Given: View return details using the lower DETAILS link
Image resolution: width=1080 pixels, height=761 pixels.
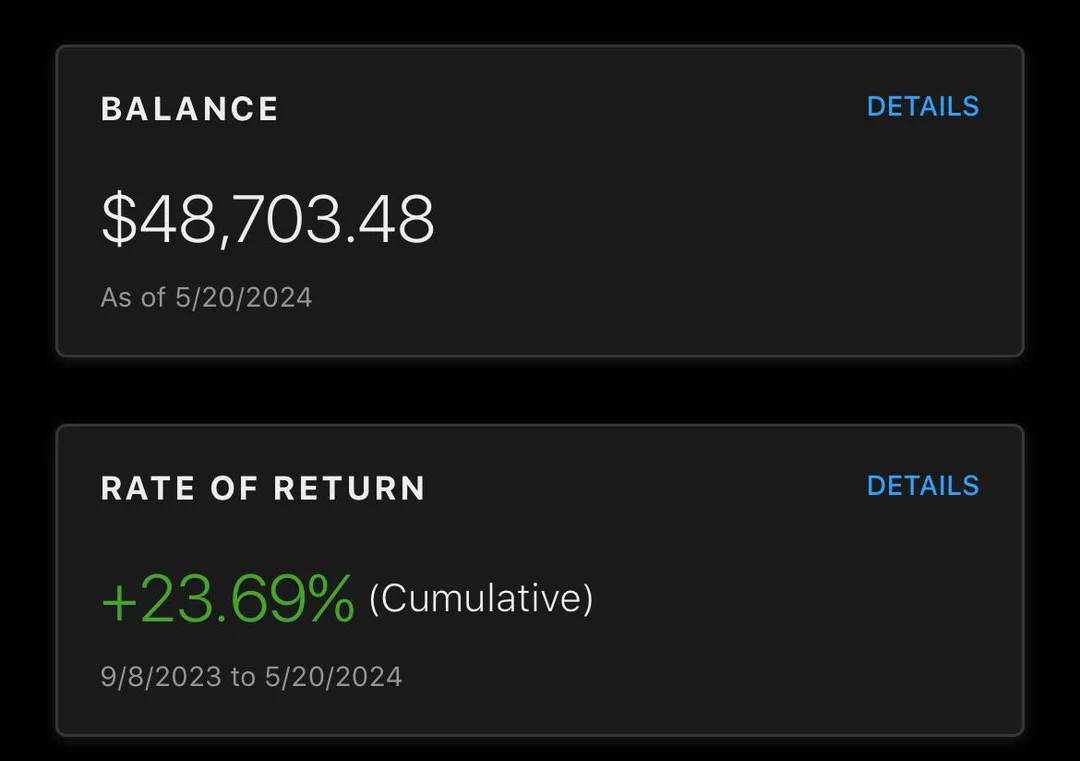Looking at the screenshot, I should [922, 486].
